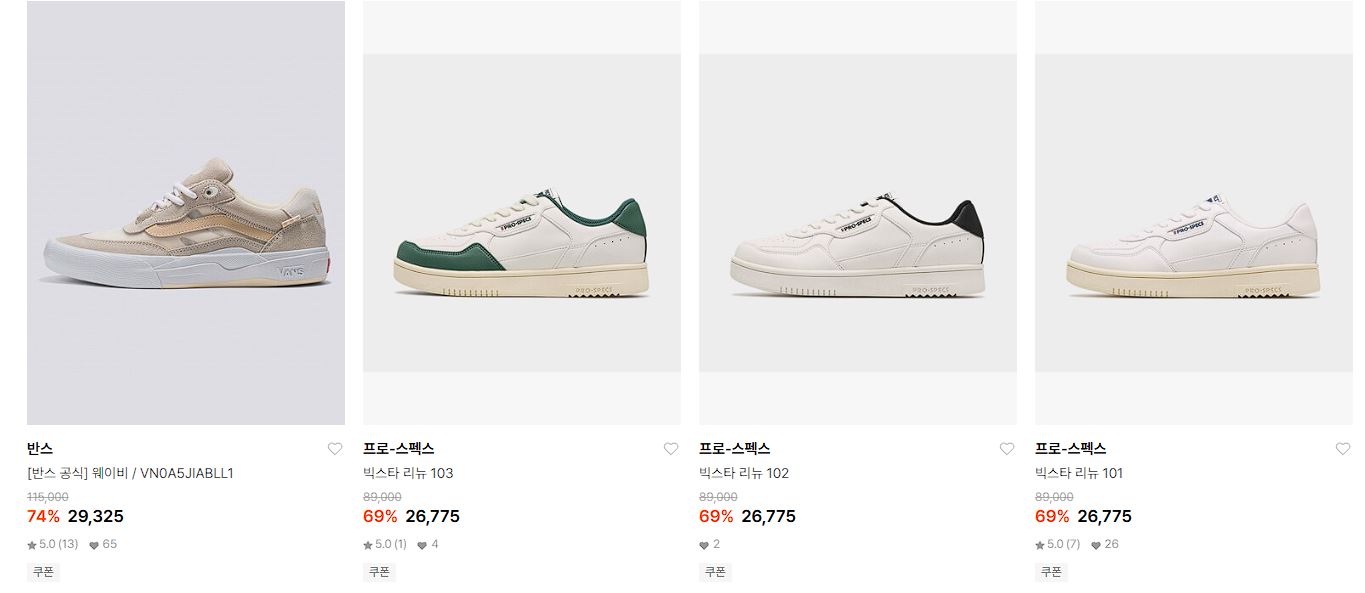
Task: Click 프로-스펙스 brand above 빅스타 리뉴 101
Action: (x=1070, y=449)
